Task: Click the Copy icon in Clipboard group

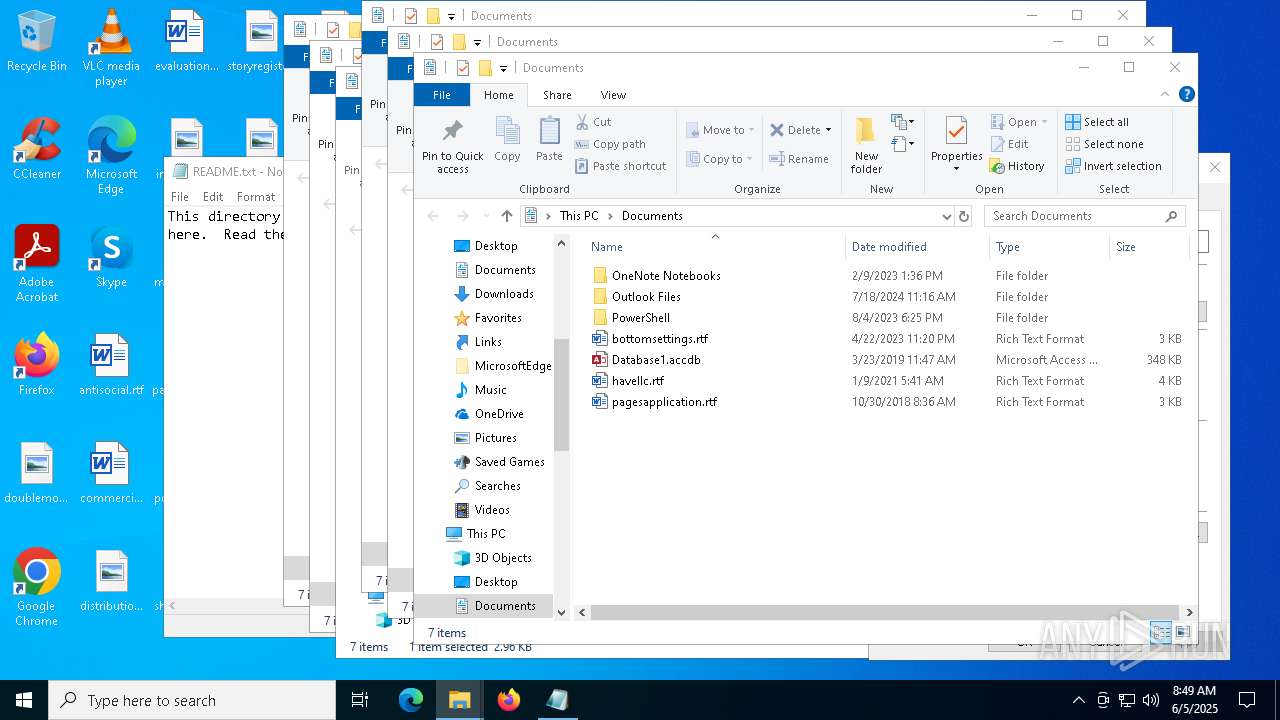Action: pyautogui.click(x=507, y=140)
